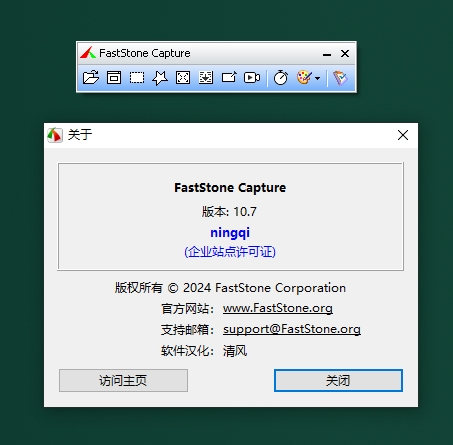
Task: Click the 版本: 10.7 text
Action: click(229, 212)
